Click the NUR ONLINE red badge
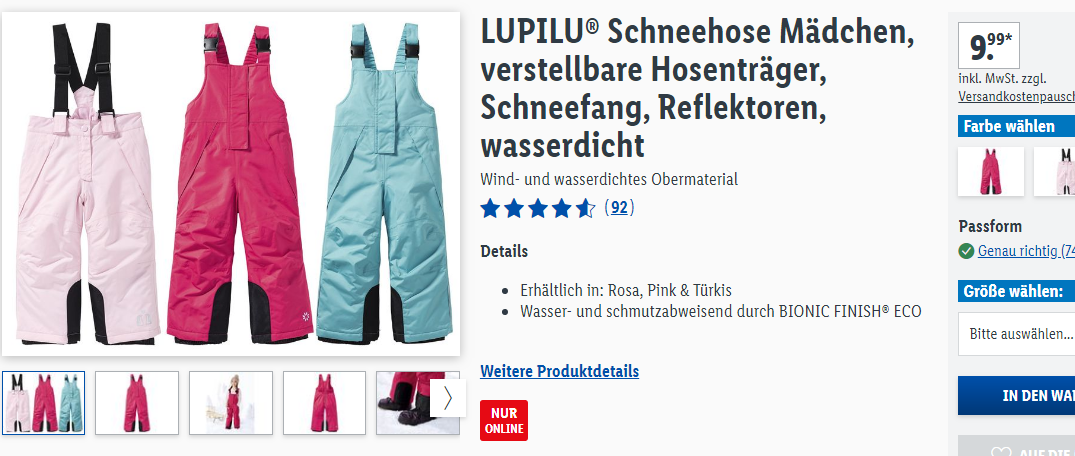This screenshot has width=1075, height=456. pyautogui.click(x=504, y=420)
